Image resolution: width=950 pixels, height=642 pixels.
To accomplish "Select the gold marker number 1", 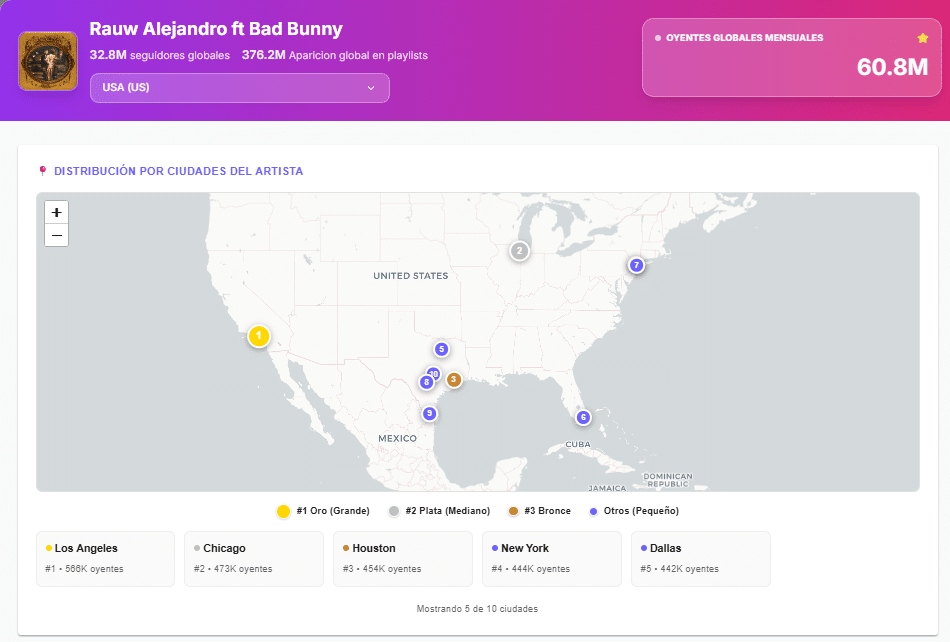I will point(259,336).
